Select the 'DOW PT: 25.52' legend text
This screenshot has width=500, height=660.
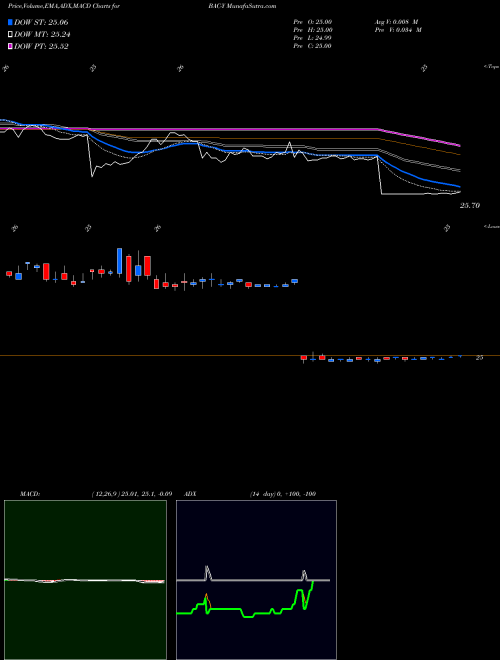tap(41, 46)
